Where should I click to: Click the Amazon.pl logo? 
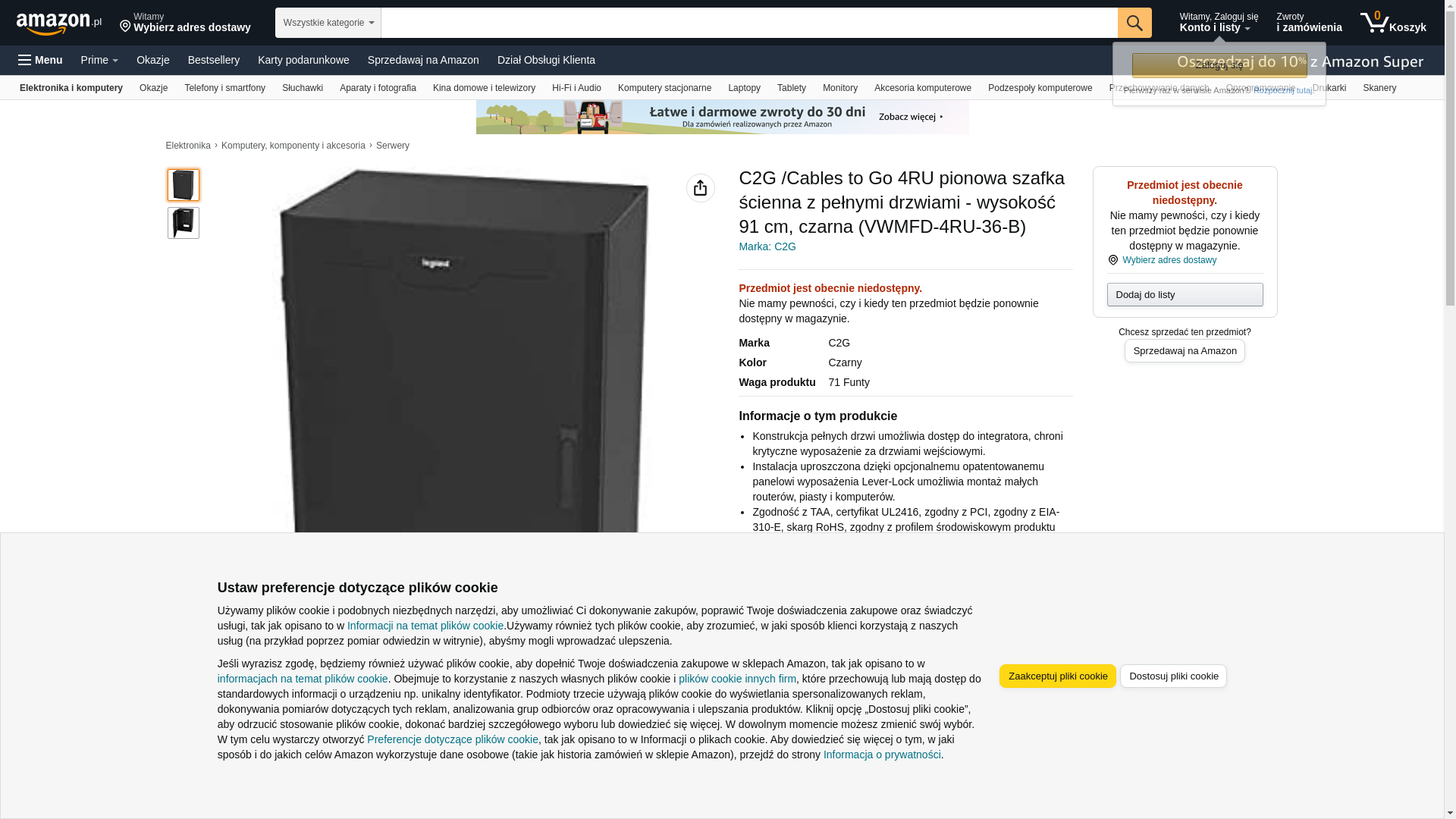tap(59, 24)
